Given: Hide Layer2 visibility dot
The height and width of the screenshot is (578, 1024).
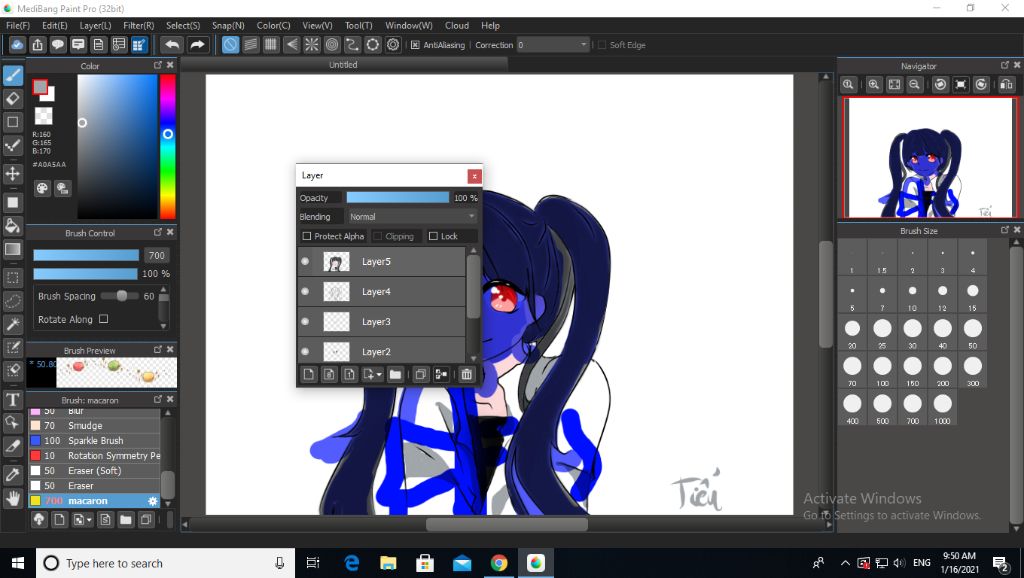Looking at the screenshot, I should 305,351.
